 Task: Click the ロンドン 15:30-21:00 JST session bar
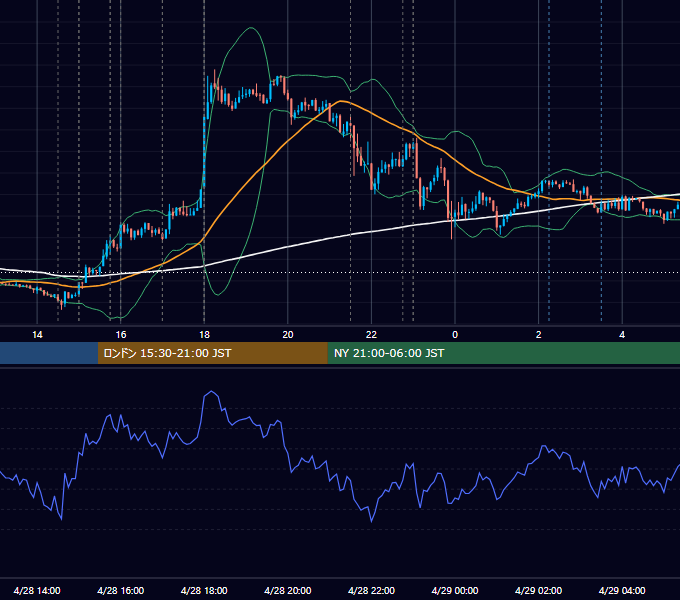[212, 353]
